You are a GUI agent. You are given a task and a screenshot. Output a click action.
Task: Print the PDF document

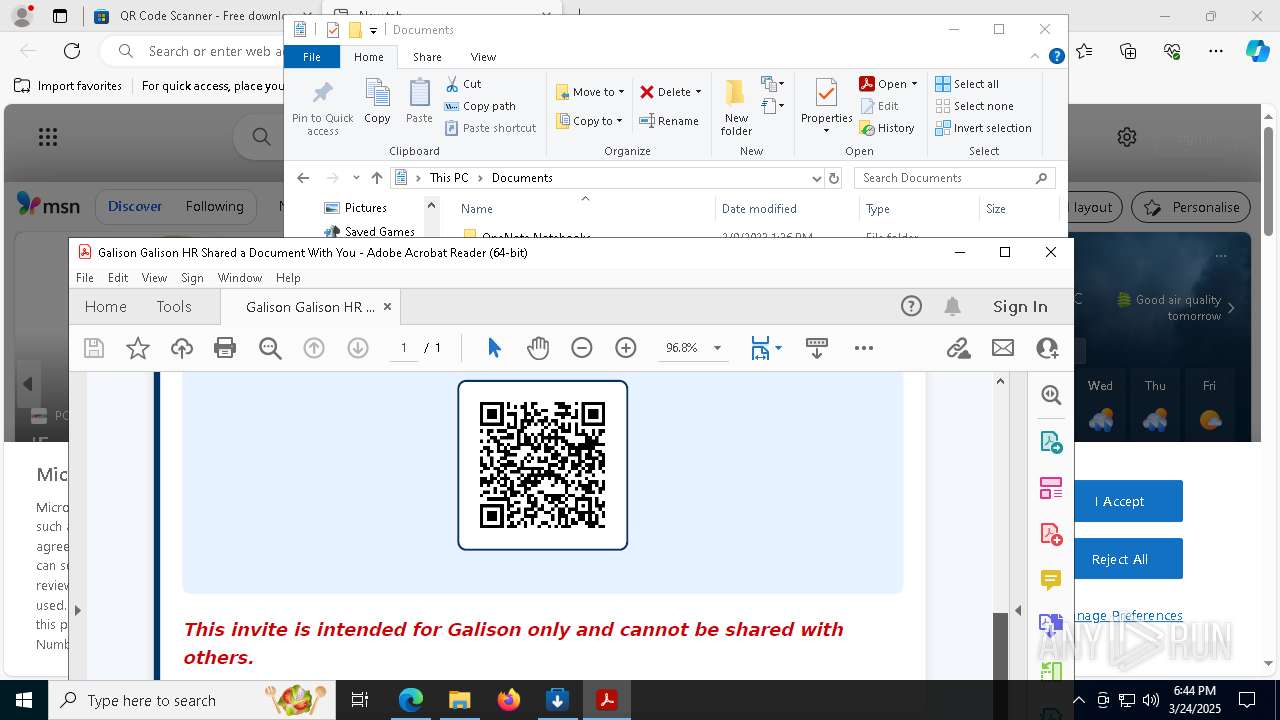tap(225, 348)
